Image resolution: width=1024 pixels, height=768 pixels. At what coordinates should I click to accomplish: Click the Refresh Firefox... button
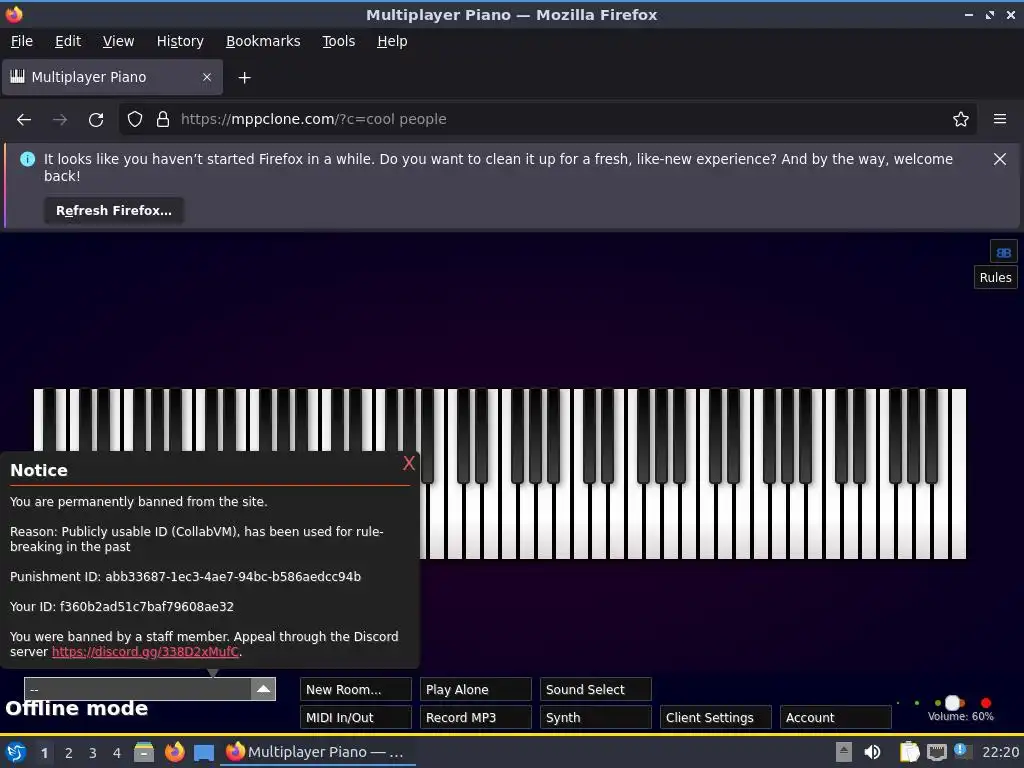click(114, 210)
